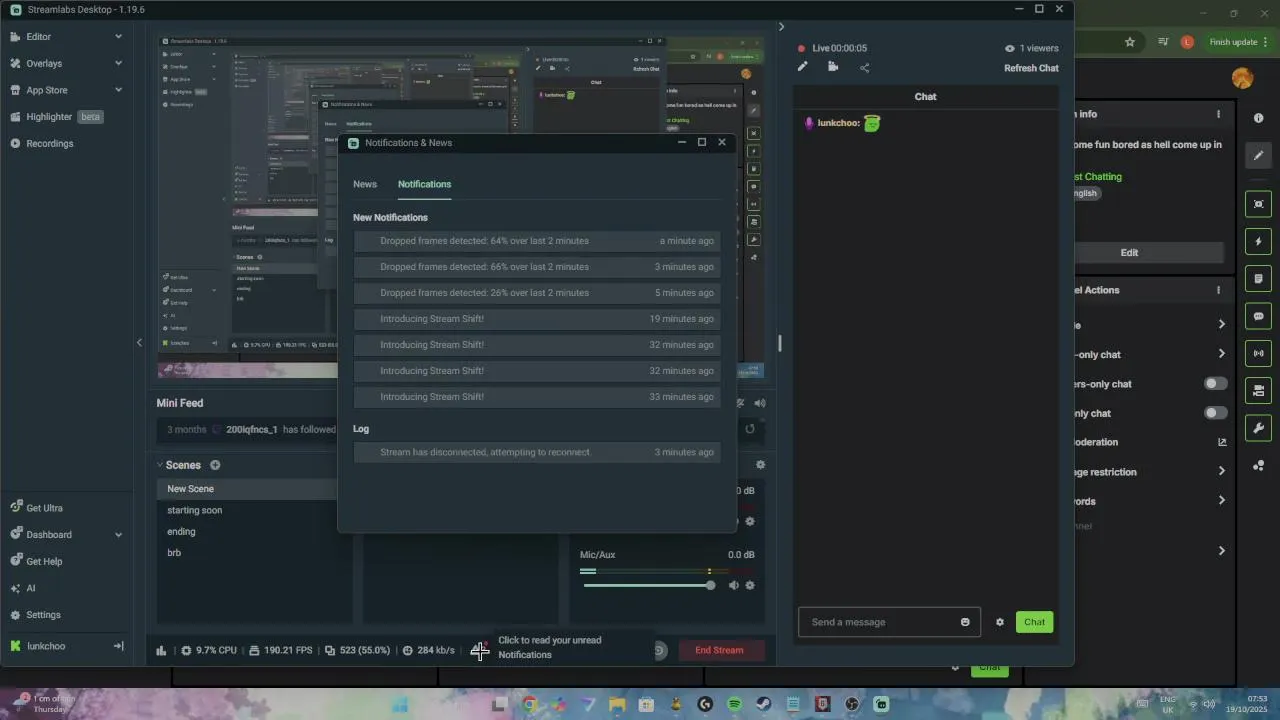Expand the App Store sidebar dropdown
Viewport: 1280px width, 720px height.
tap(118, 90)
